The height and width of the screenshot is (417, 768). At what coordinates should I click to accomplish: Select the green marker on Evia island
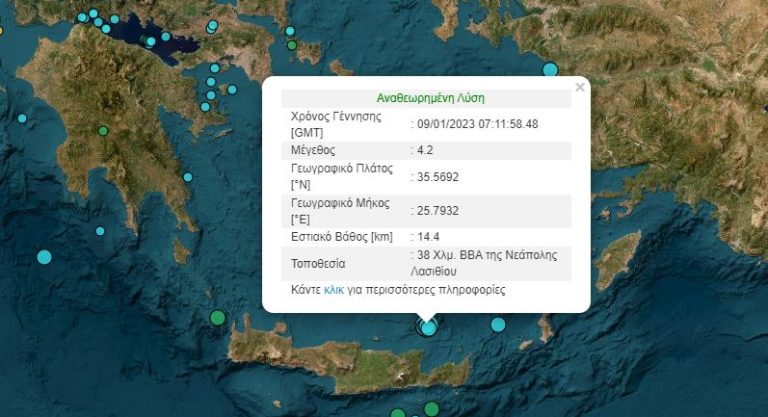coord(292,45)
